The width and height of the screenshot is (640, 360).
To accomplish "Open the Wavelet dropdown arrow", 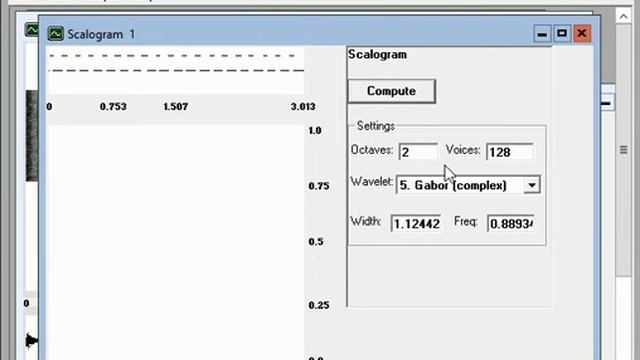I will pyautogui.click(x=531, y=185).
